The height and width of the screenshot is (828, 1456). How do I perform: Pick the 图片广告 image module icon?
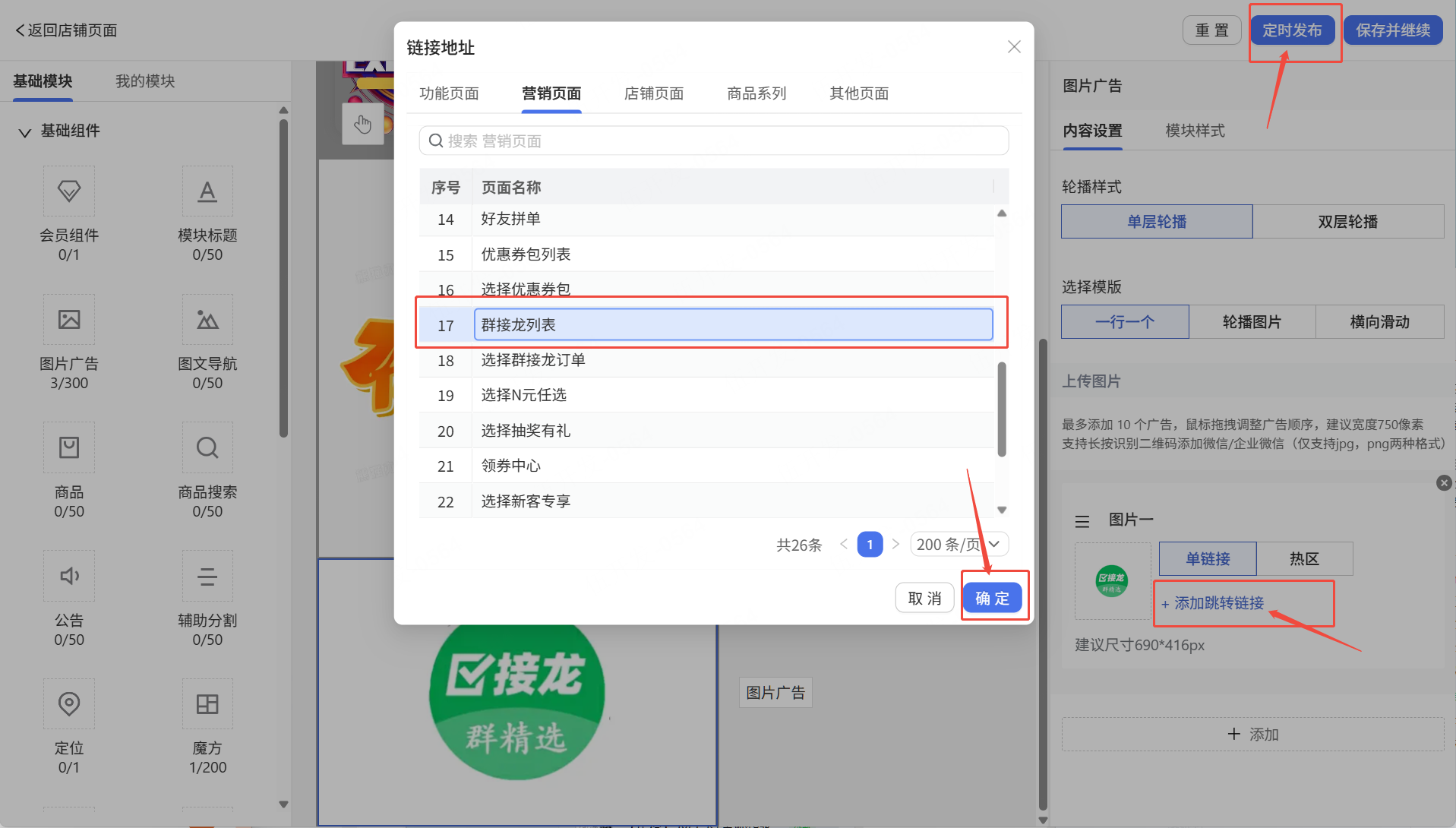pyautogui.click(x=69, y=319)
